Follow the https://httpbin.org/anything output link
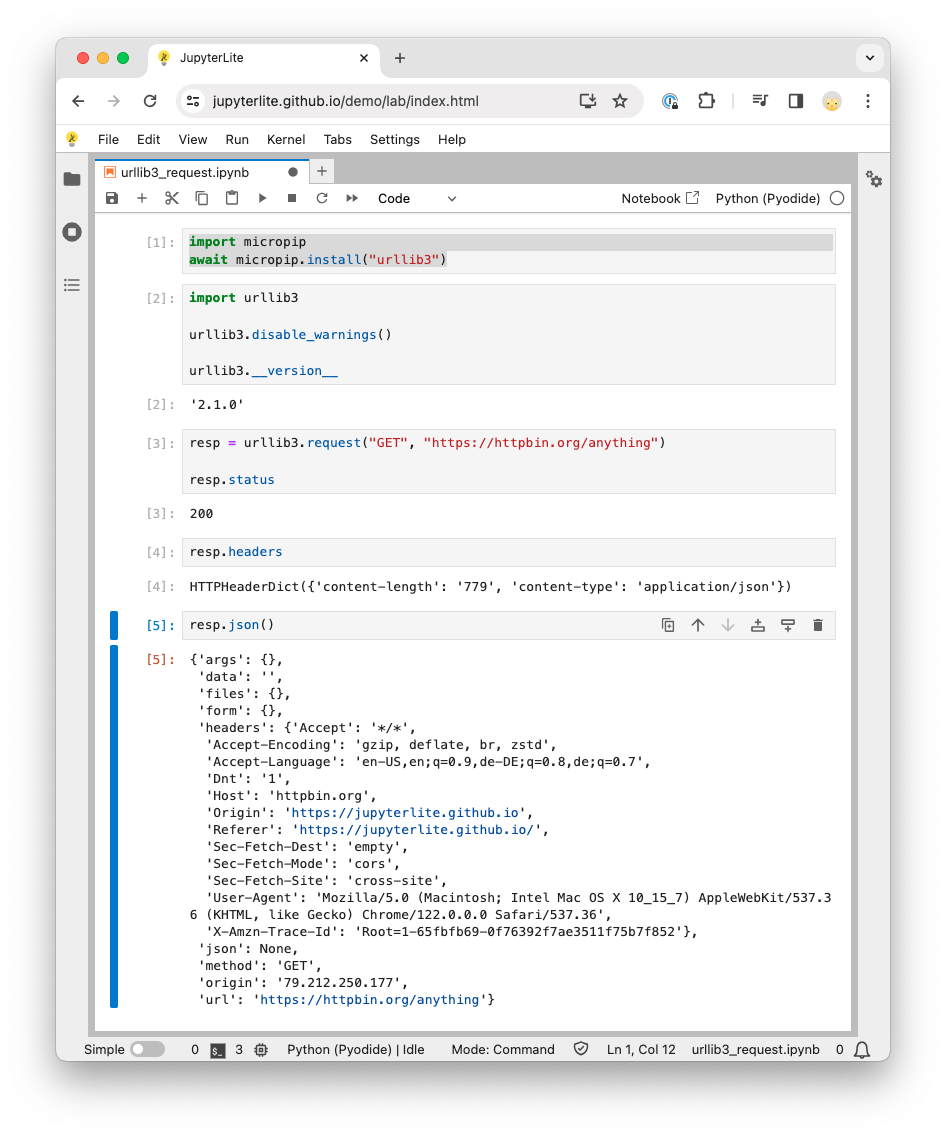Screen dimensions: 946x1135 pos(369,1000)
